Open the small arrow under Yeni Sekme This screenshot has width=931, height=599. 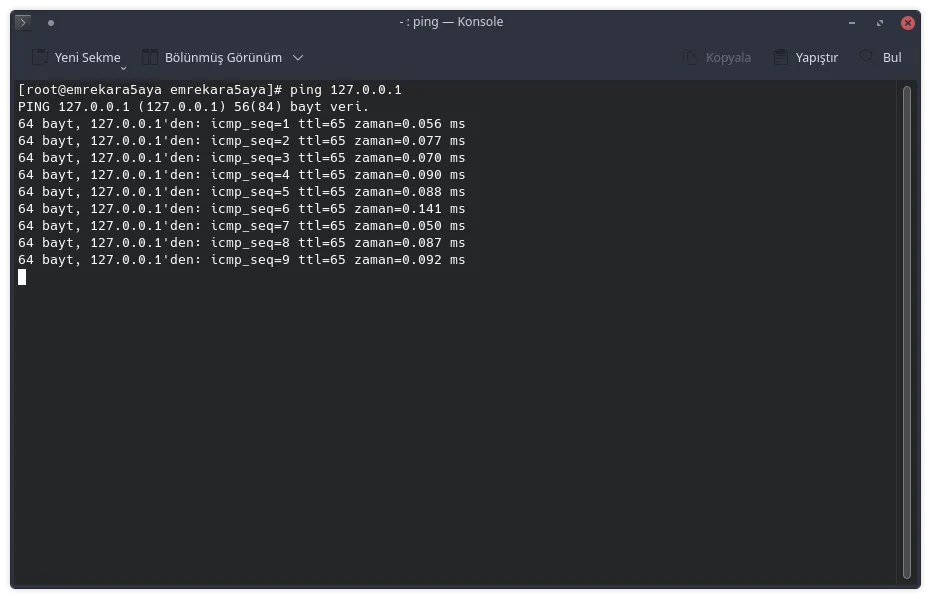124,68
